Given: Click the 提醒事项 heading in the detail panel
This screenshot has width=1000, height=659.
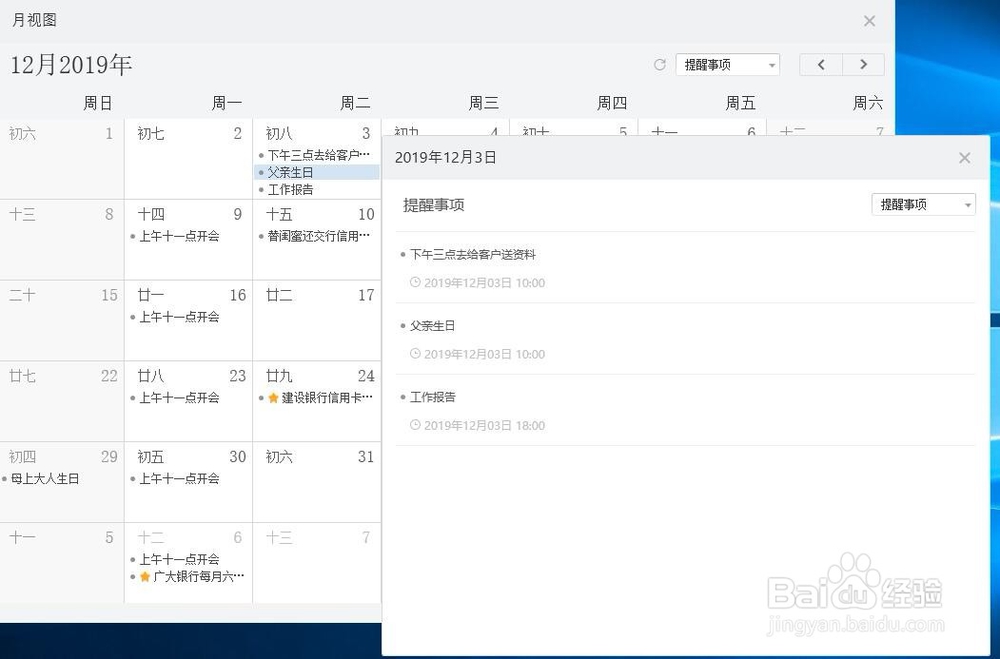Looking at the screenshot, I should click(x=434, y=205).
